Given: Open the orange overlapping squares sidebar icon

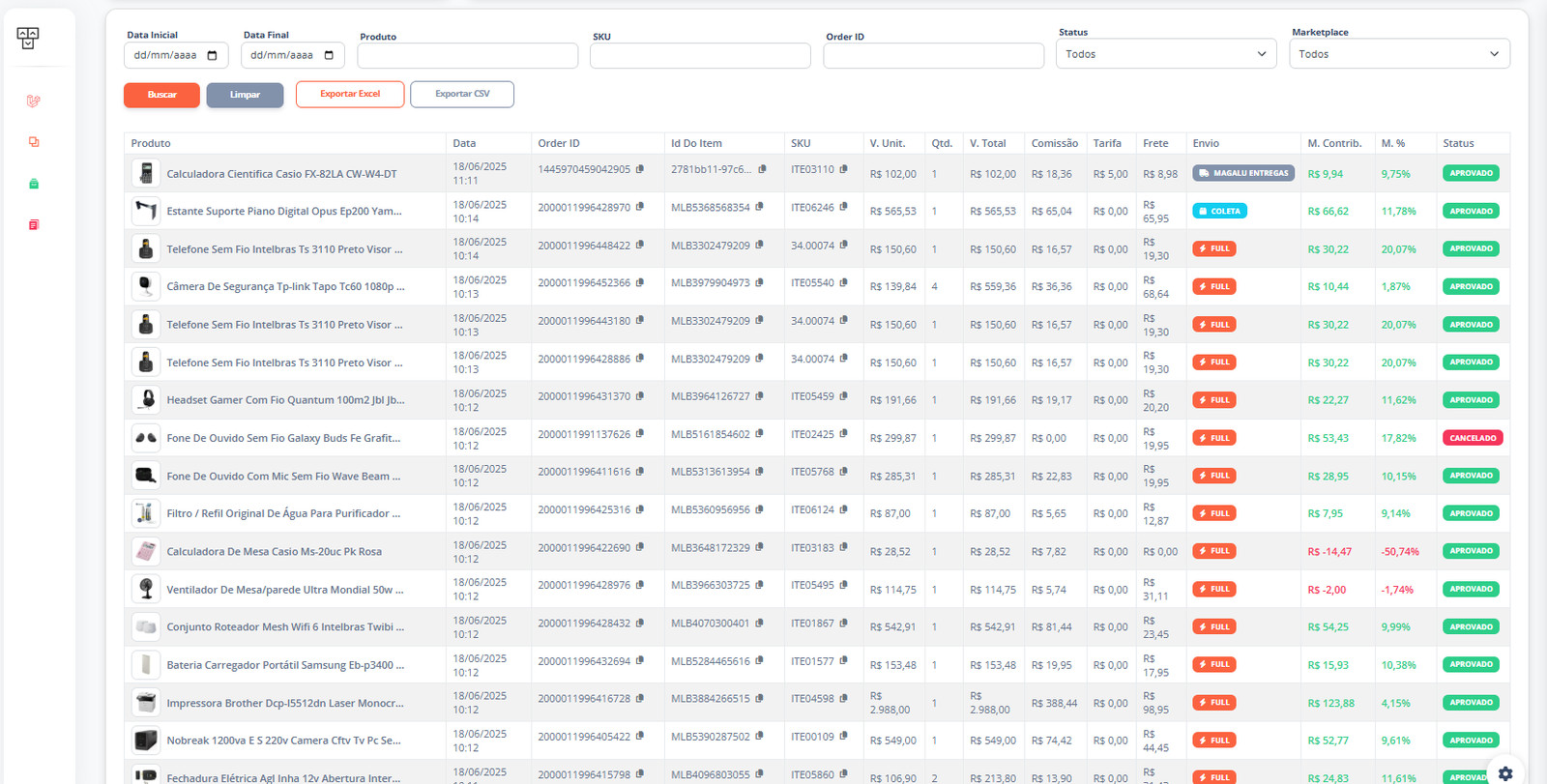Looking at the screenshot, I should click(x=34, y=142).
